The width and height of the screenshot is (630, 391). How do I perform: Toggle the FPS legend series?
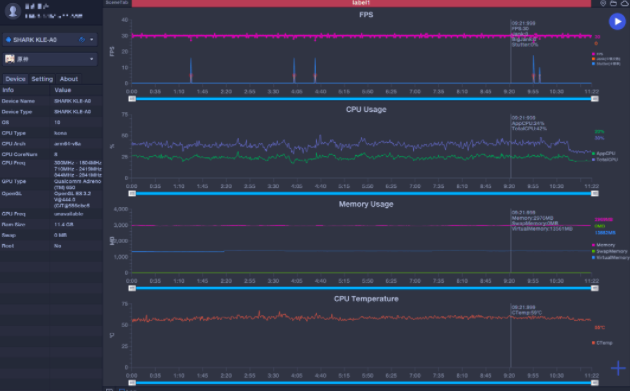(597, 54)
